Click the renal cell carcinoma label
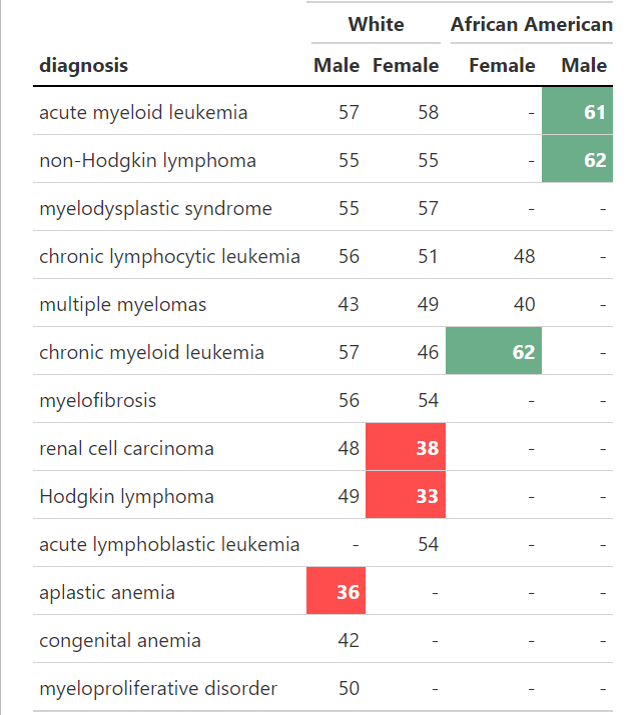 126,448
